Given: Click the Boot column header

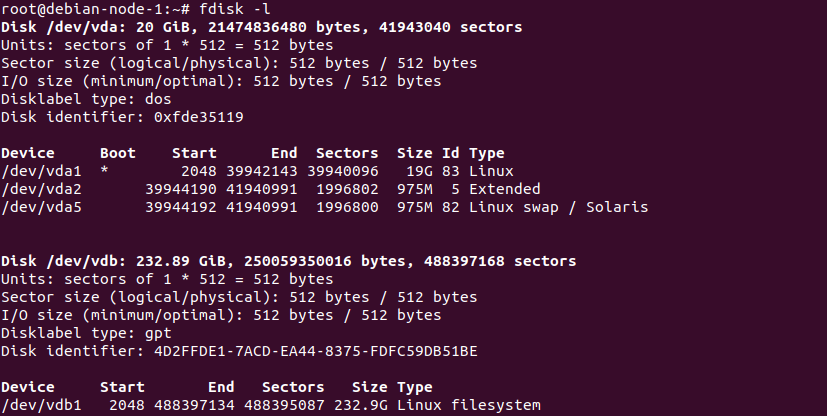Looking at the screenshot, I should [x=118, y=153].
